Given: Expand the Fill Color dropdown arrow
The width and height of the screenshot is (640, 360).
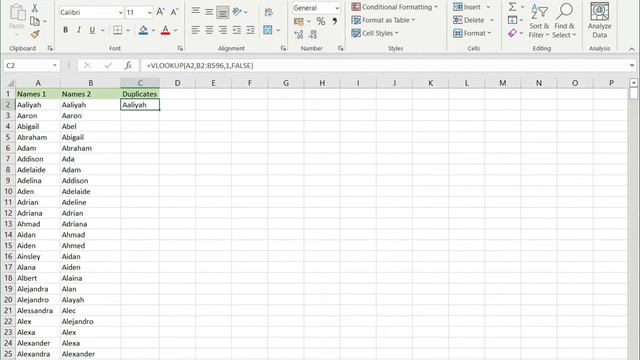Looking at the screenshot, I should (153, 30).
